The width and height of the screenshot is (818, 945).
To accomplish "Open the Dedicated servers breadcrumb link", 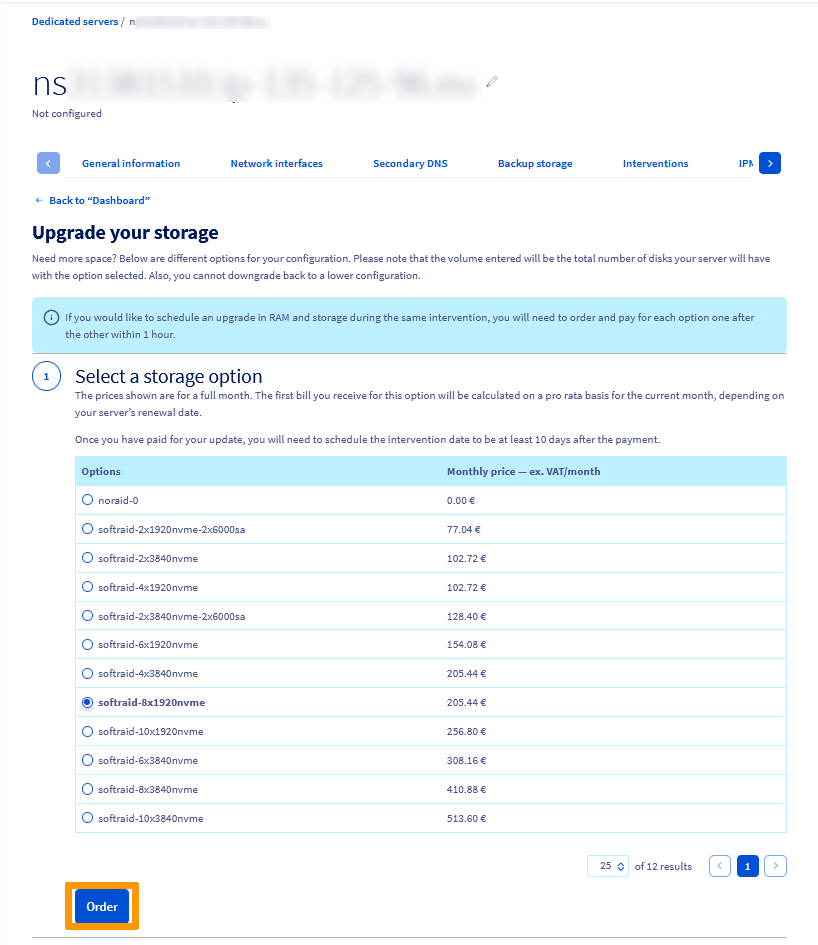I will pos(75,21).
